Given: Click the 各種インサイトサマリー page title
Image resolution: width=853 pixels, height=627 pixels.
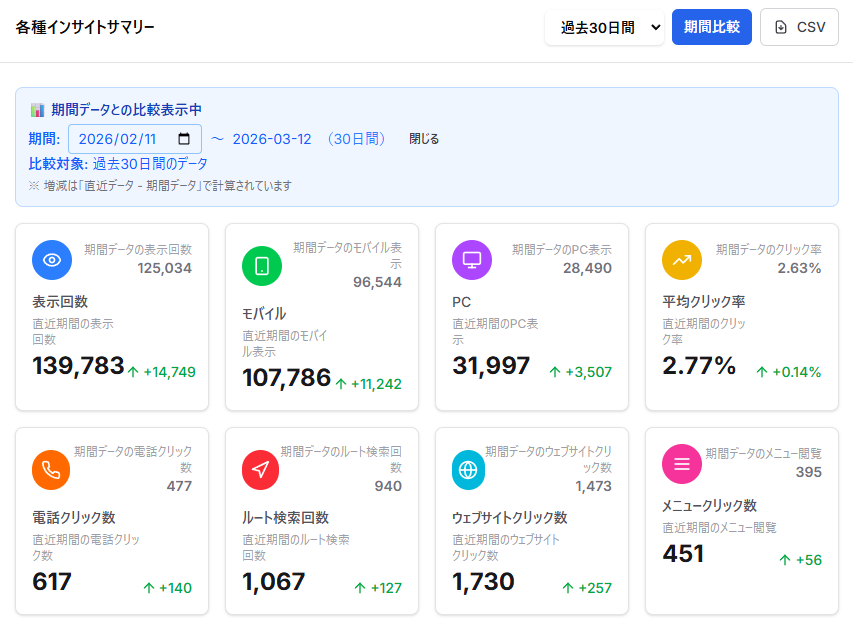Looking at the screenshot, I should coord(85,28).
